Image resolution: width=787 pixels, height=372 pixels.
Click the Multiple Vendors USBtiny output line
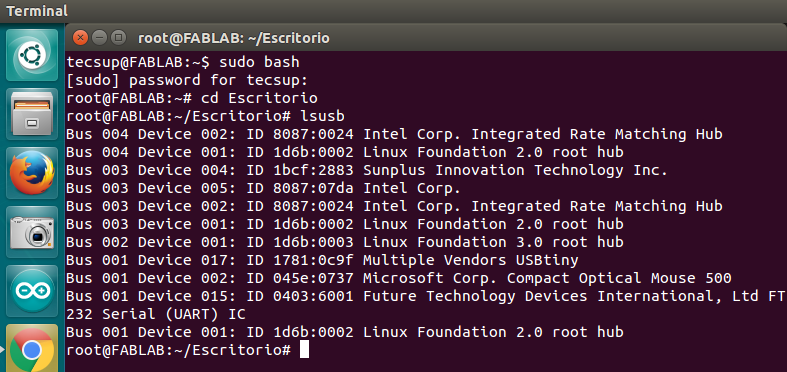tap(322, 260)
